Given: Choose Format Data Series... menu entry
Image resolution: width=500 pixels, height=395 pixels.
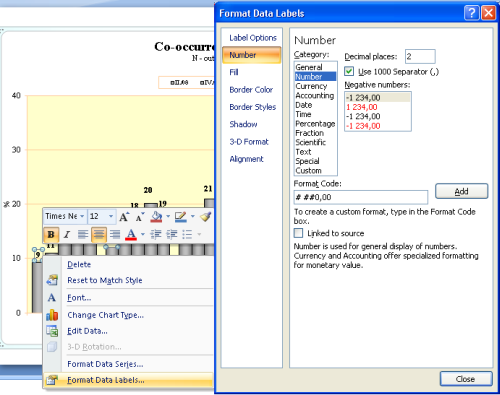Looking at the screenshot, I should pyautogui.click(x=105, y=364).
